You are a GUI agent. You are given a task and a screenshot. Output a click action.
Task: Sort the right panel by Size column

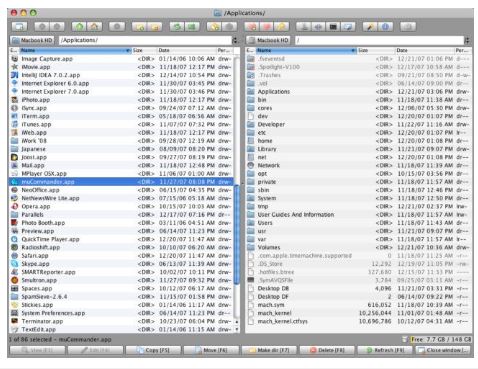tap(376, 50)
